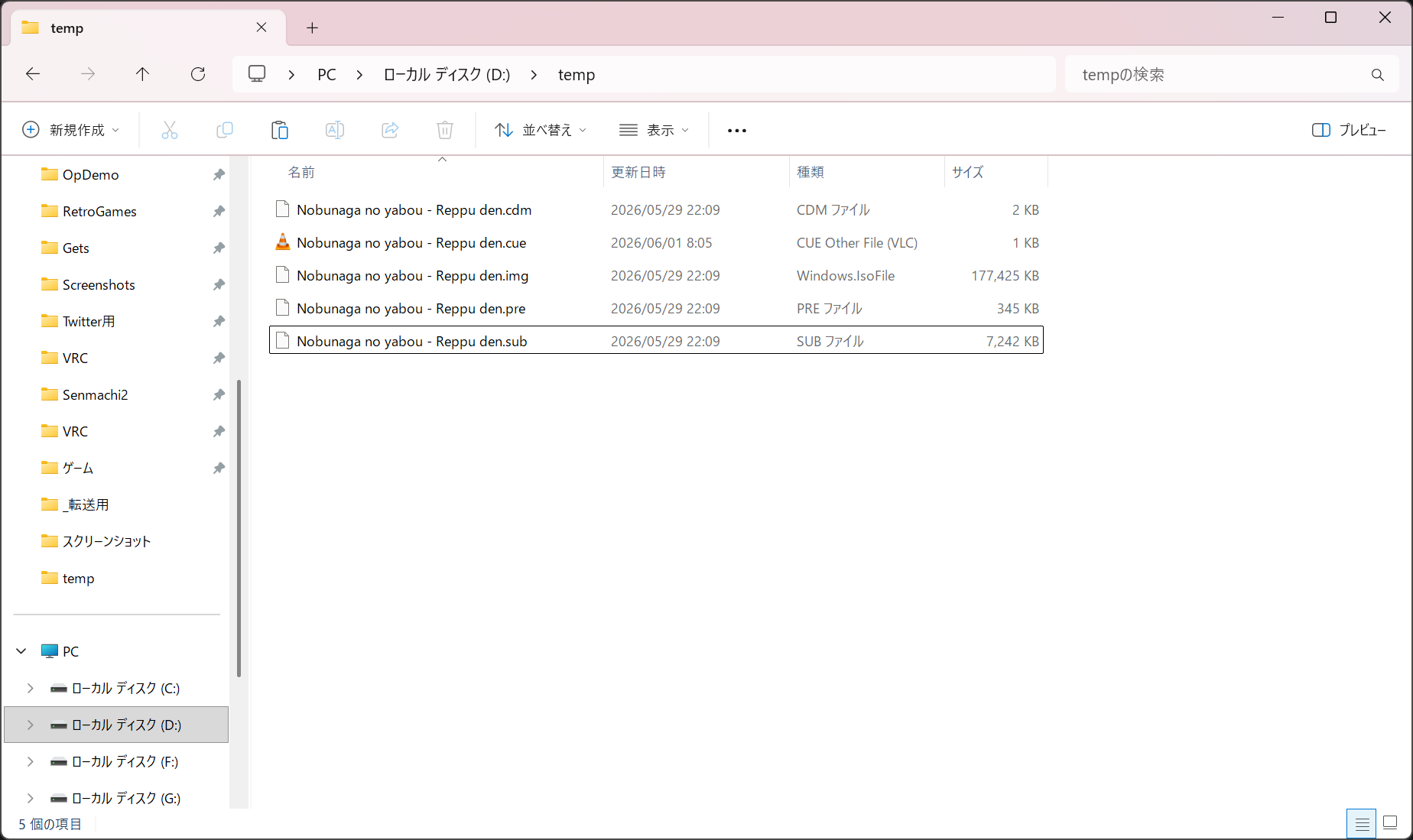Click the 177,425 KB size cell
This screenshot has height=840, width=1413.
pos(1005,275)
